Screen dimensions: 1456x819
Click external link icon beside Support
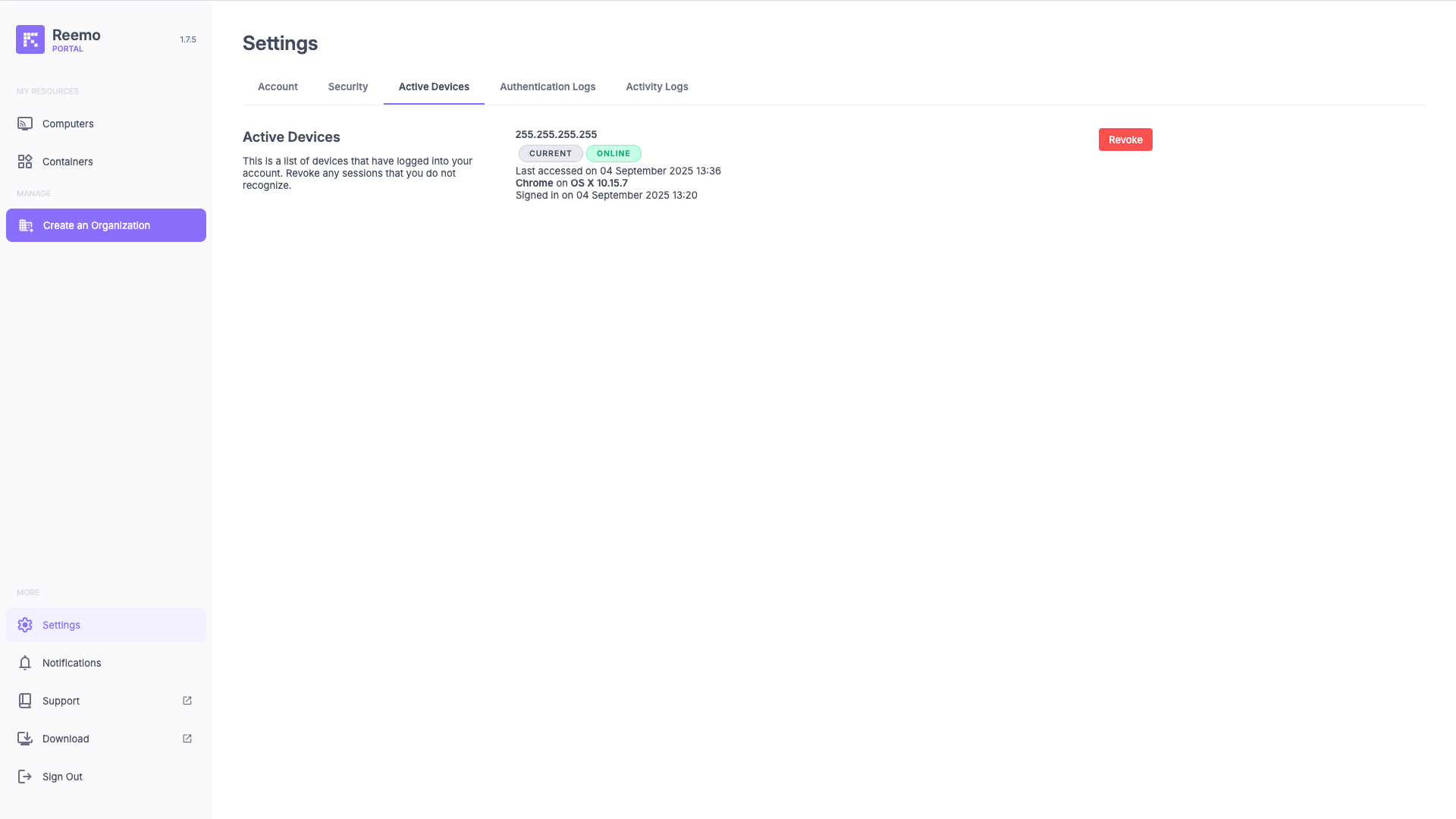coord(187,701)
